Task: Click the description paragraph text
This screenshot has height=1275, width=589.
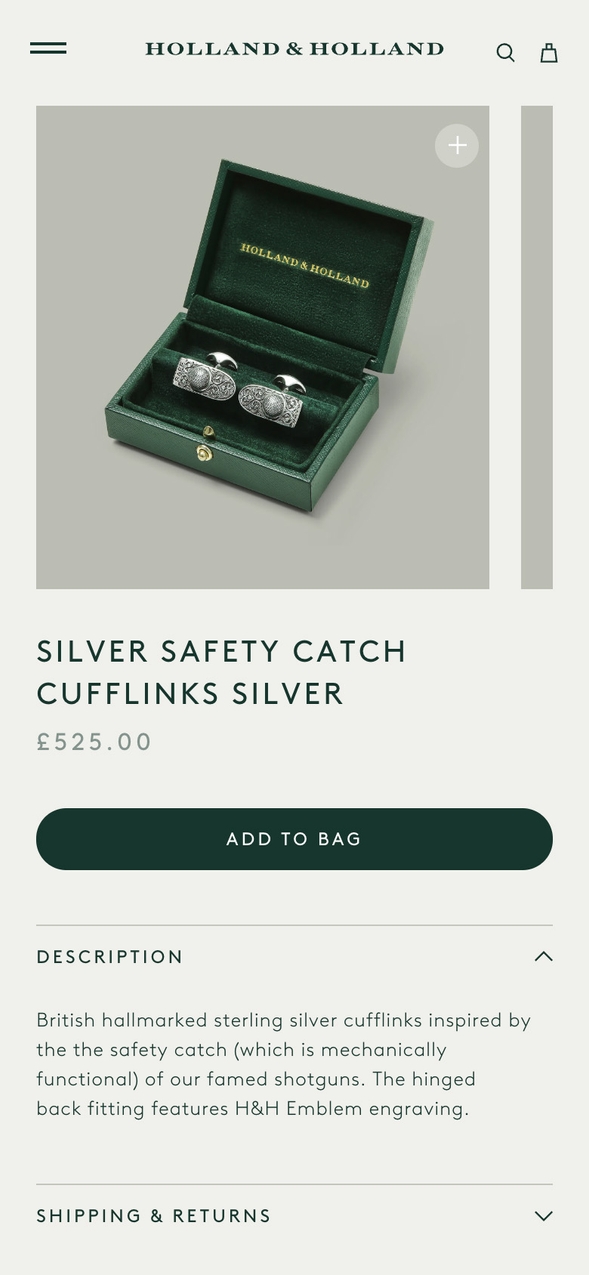Action: tap(284, 1064)
